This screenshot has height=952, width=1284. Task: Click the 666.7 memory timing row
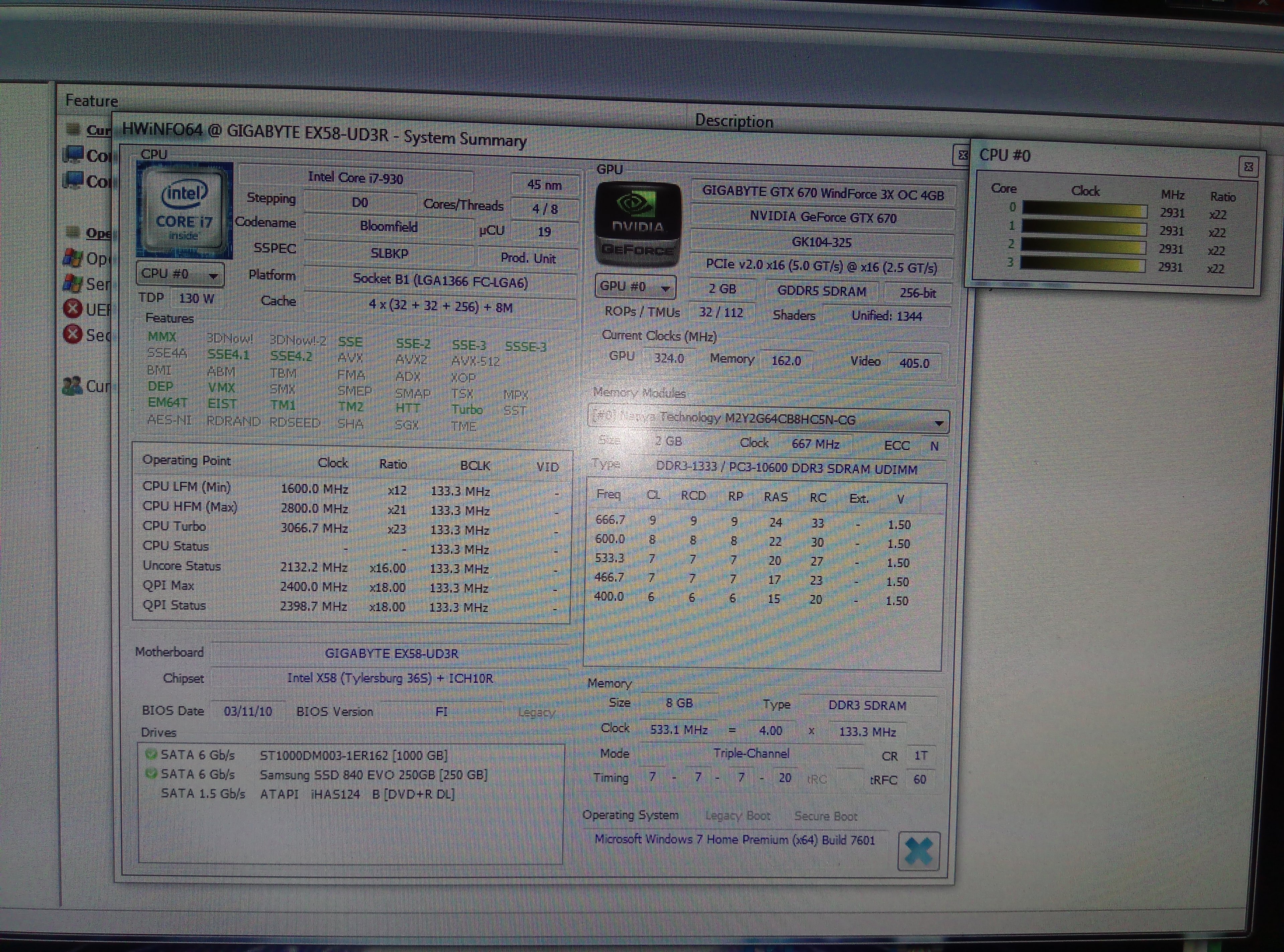[754, 522]
